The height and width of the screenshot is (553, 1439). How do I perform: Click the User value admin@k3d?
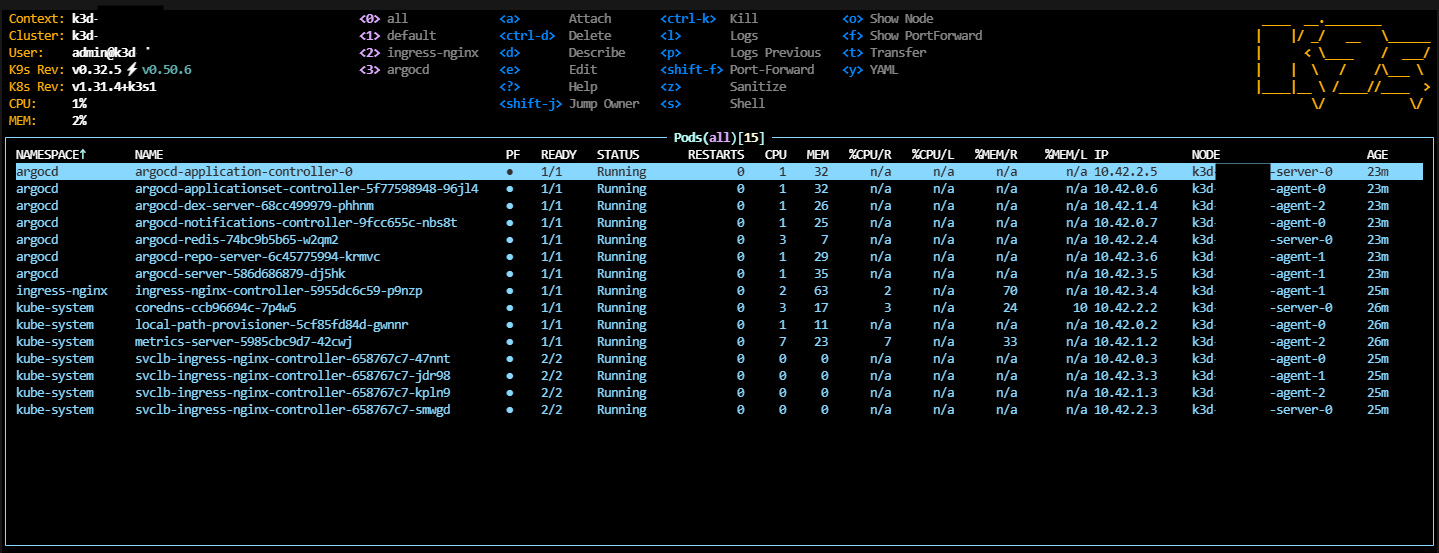point(104,53)
